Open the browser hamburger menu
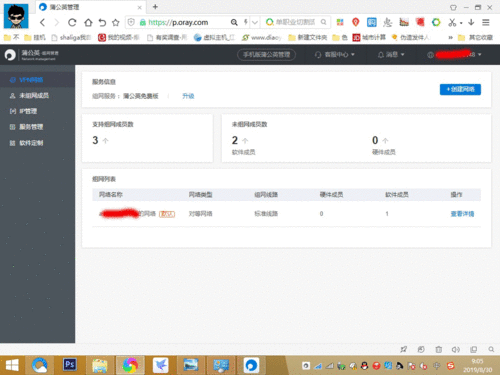500x375 pixels. (486, 22)
